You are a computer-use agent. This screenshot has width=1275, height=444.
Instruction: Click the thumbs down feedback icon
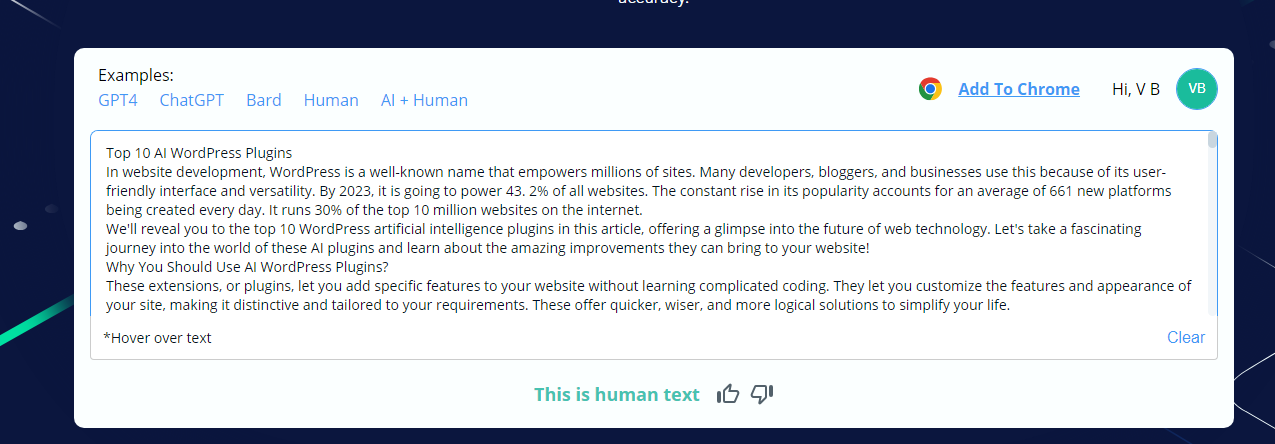[762, 394]
